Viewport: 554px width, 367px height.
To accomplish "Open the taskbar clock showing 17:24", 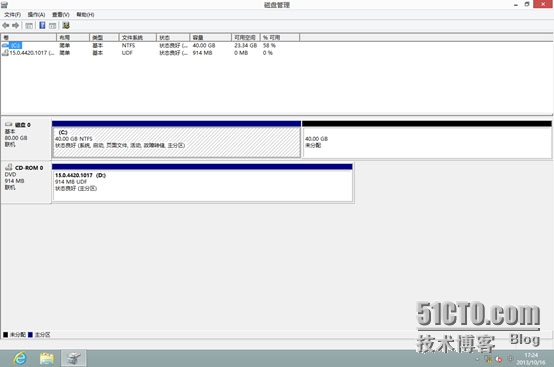I will click(x=531, y=359).
